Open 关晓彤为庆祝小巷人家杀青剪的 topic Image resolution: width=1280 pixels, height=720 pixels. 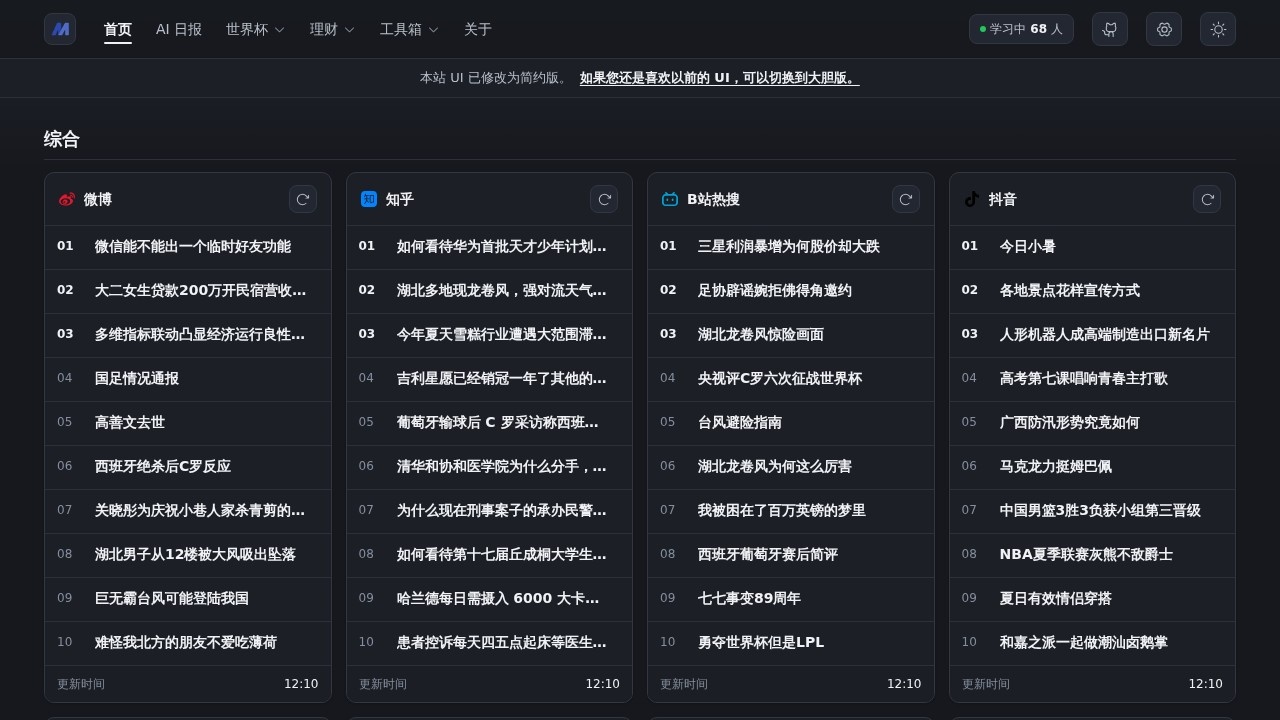coord(200,510)
